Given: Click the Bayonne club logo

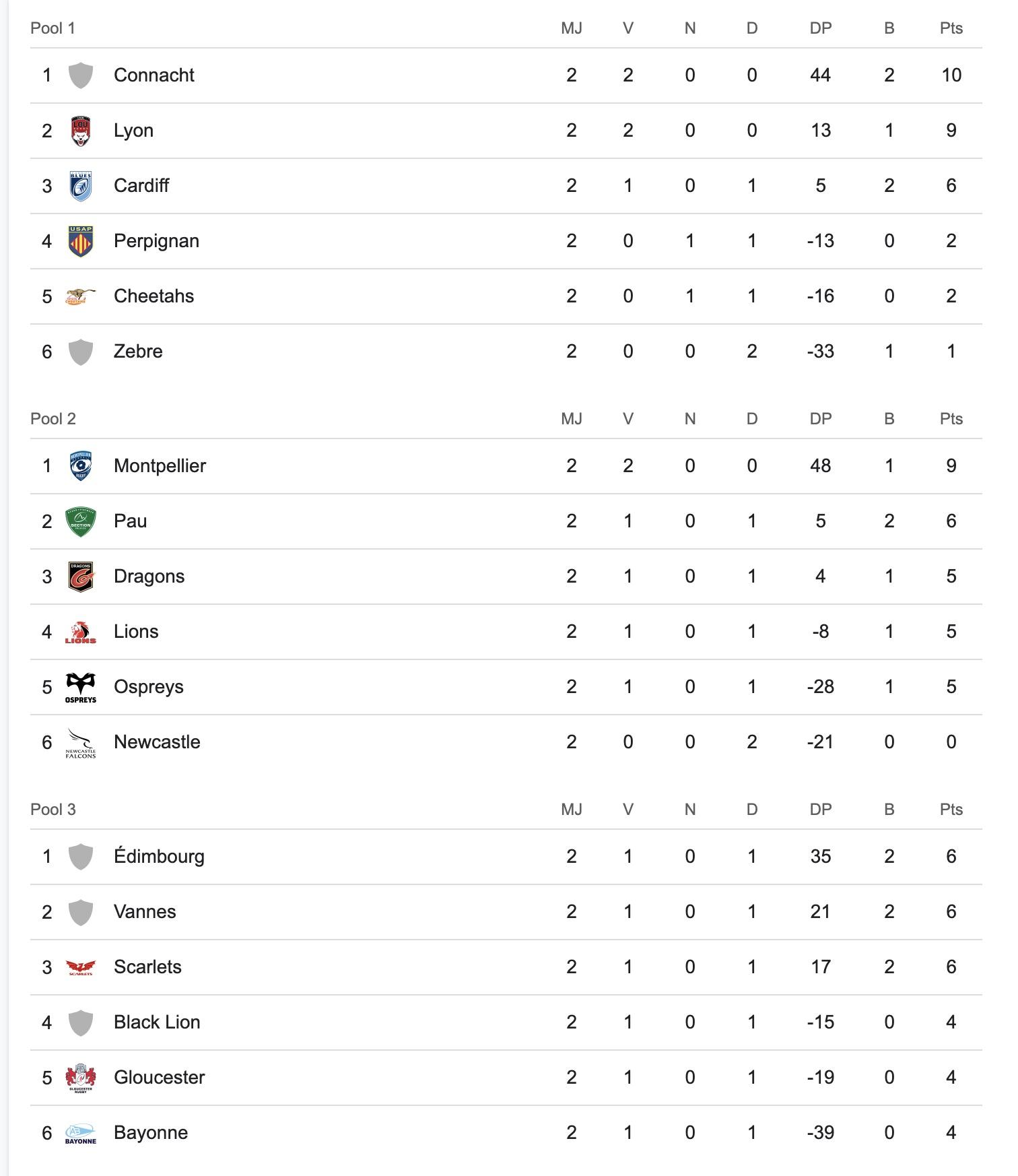Looking at the screenshot, I should (x=81, y=1133).
